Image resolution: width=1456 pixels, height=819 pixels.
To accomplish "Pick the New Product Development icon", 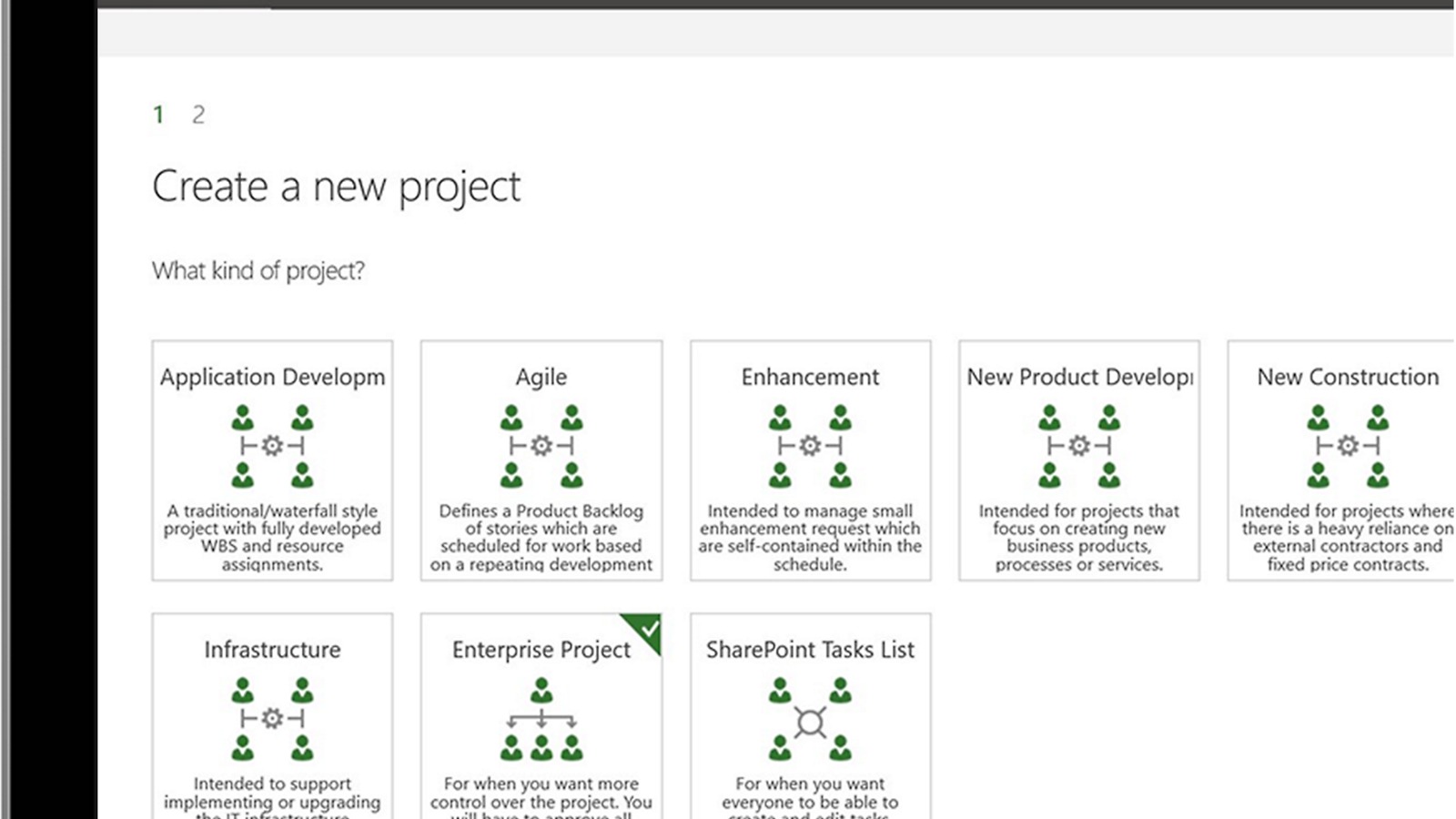I will click(x=1079, y=446).
